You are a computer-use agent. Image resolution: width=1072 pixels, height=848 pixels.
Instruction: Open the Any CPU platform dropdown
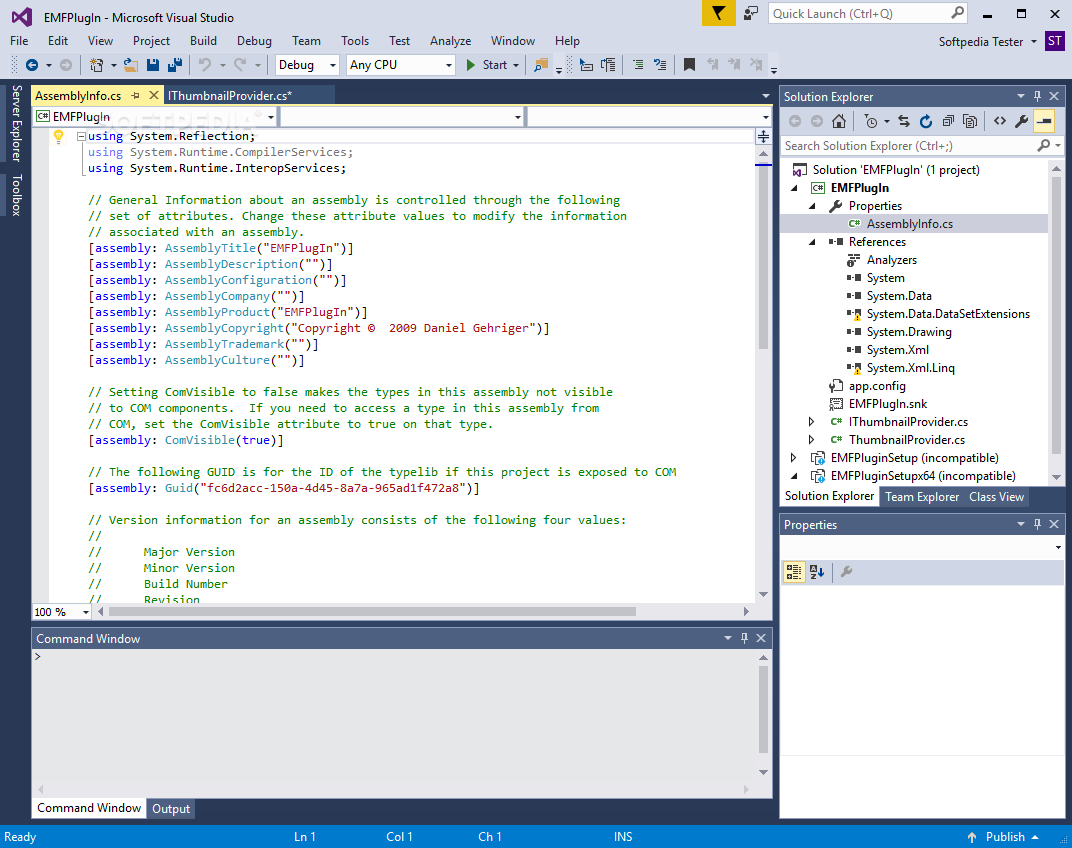(x=401, y=65)
